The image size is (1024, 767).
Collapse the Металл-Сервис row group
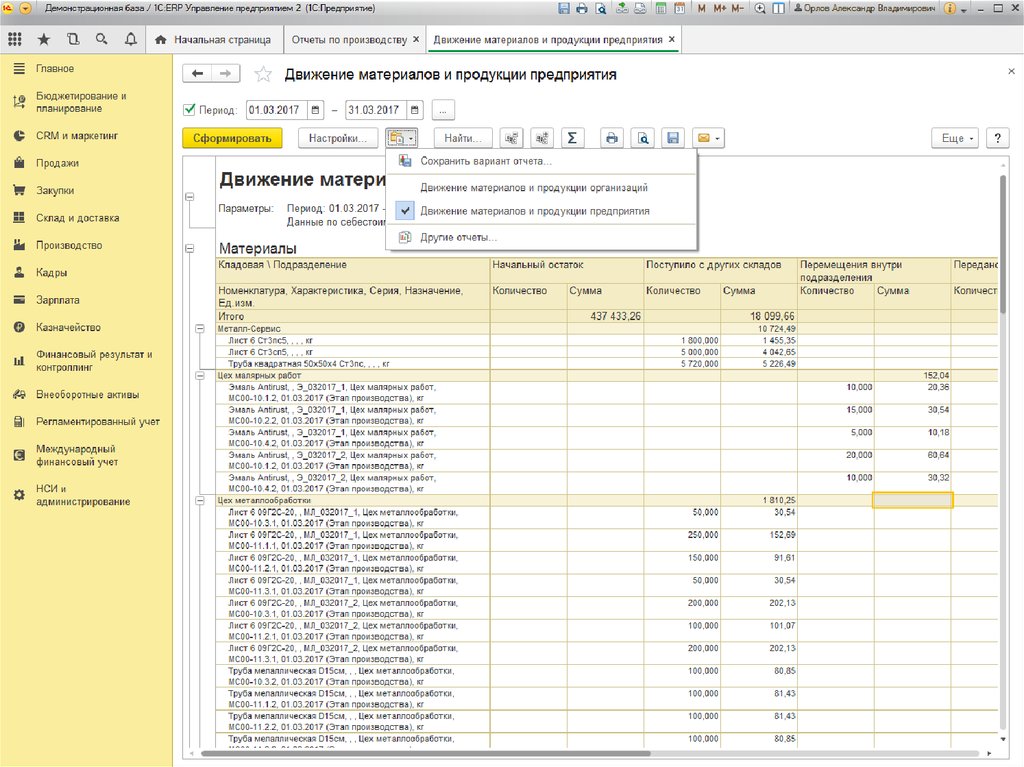199,329
